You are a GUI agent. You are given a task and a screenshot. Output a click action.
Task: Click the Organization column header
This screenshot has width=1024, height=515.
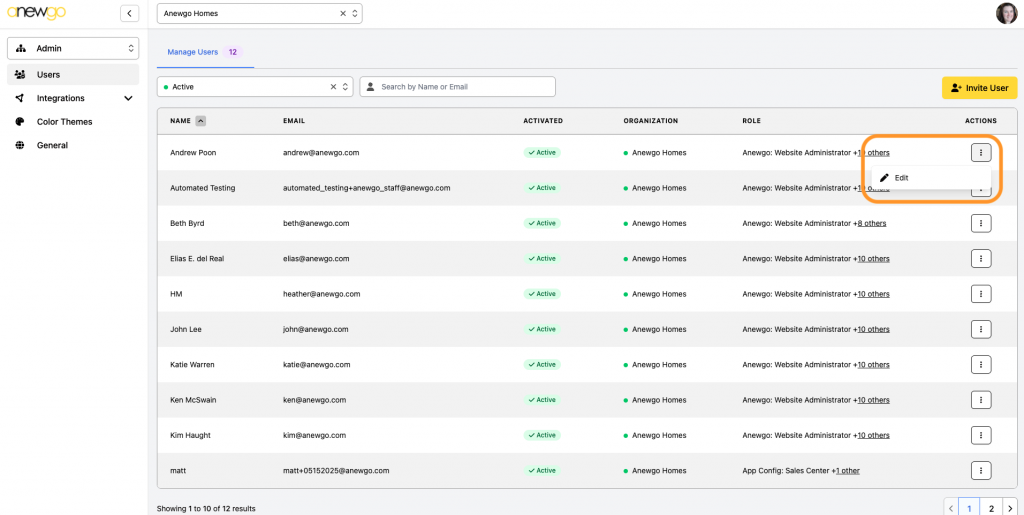point(650,121)
